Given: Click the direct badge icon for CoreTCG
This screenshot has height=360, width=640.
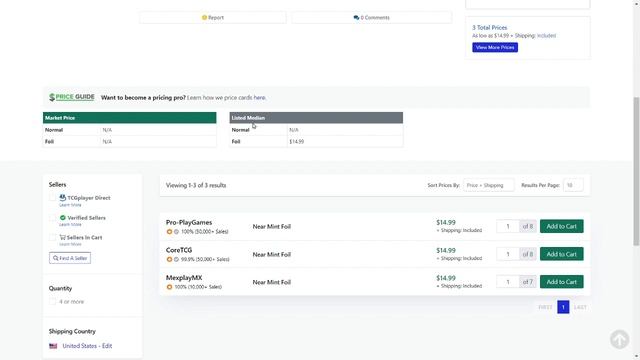Looking at the screenshot, I should tap(176, 259).
